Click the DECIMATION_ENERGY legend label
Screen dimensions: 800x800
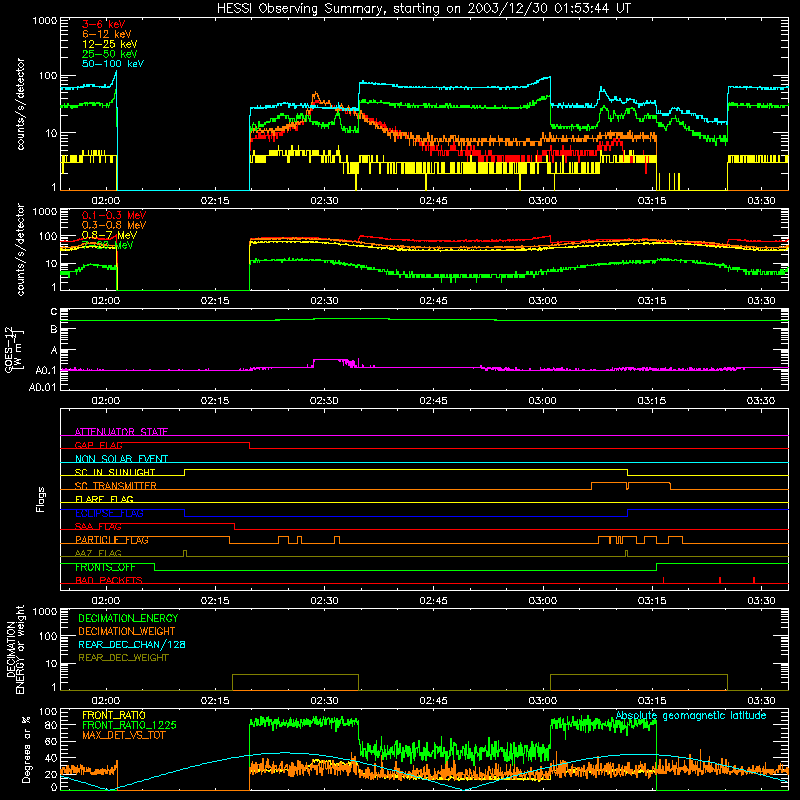pyautogui.click(x=128, y=618)
